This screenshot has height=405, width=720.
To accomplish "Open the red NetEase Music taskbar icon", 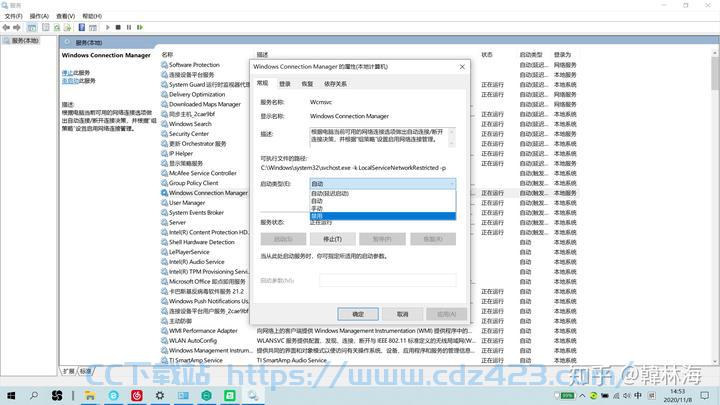I will (136, 395).
